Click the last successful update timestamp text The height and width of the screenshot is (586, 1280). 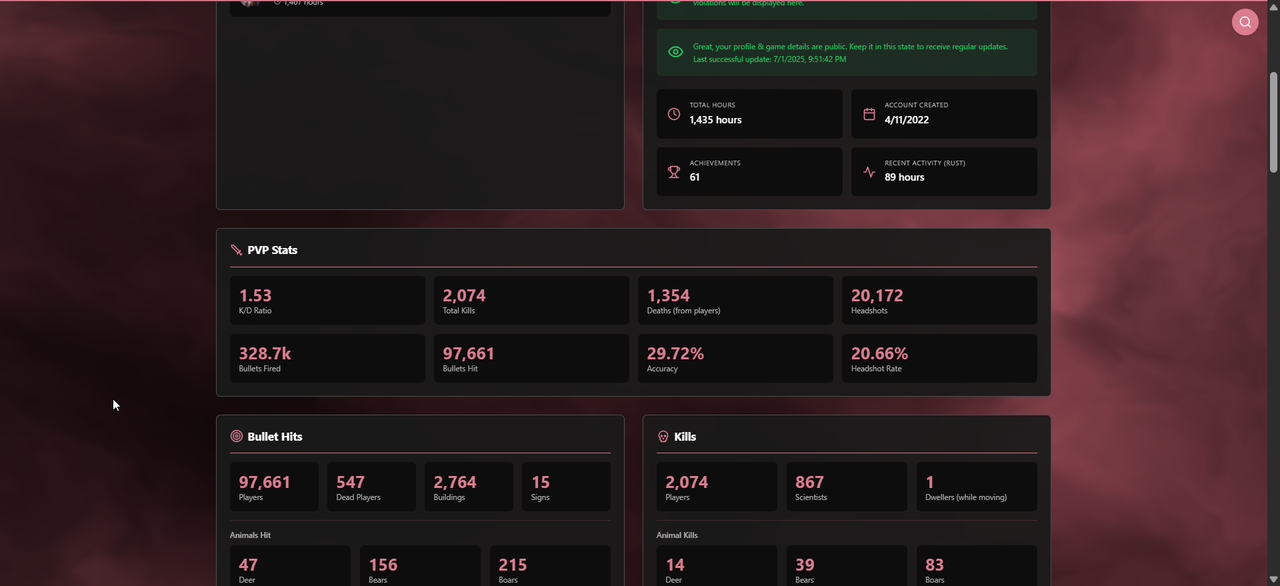click(769, 59)
